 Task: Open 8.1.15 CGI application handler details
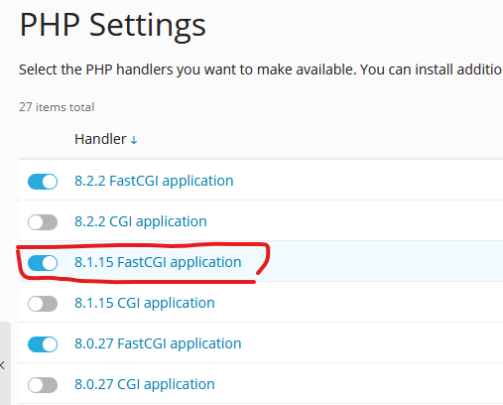point(144,303)
